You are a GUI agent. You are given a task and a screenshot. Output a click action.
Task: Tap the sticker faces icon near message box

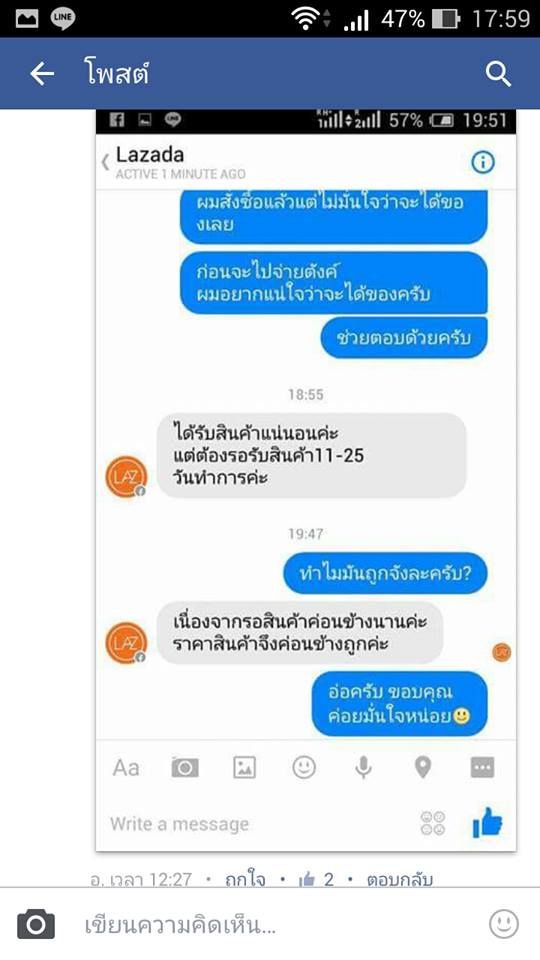click(x=433, y=823)
